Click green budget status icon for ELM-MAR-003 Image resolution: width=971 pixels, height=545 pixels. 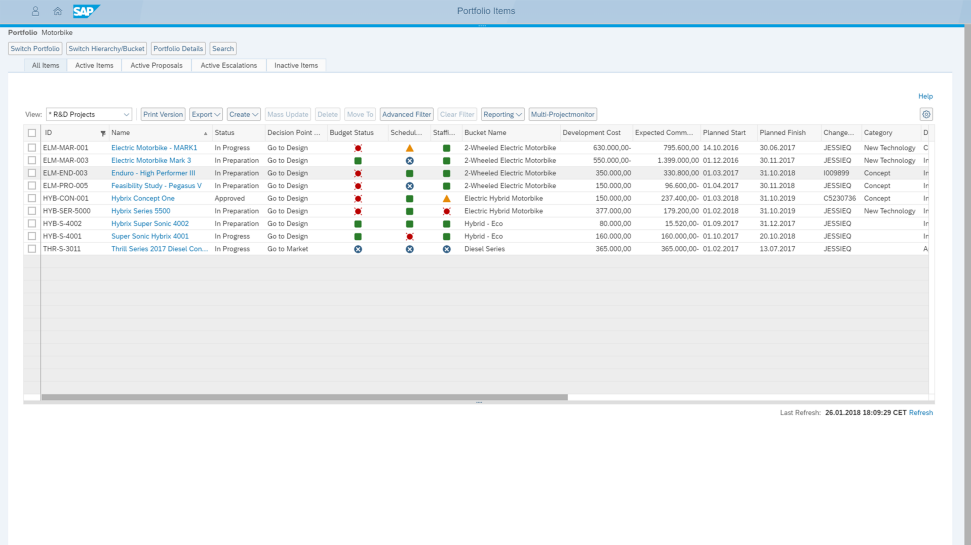(358, 160)
